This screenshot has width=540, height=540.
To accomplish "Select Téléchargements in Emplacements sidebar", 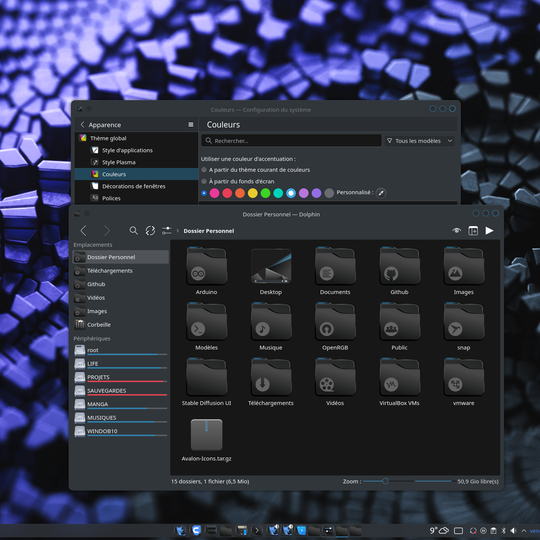I will tap(121, 271).
